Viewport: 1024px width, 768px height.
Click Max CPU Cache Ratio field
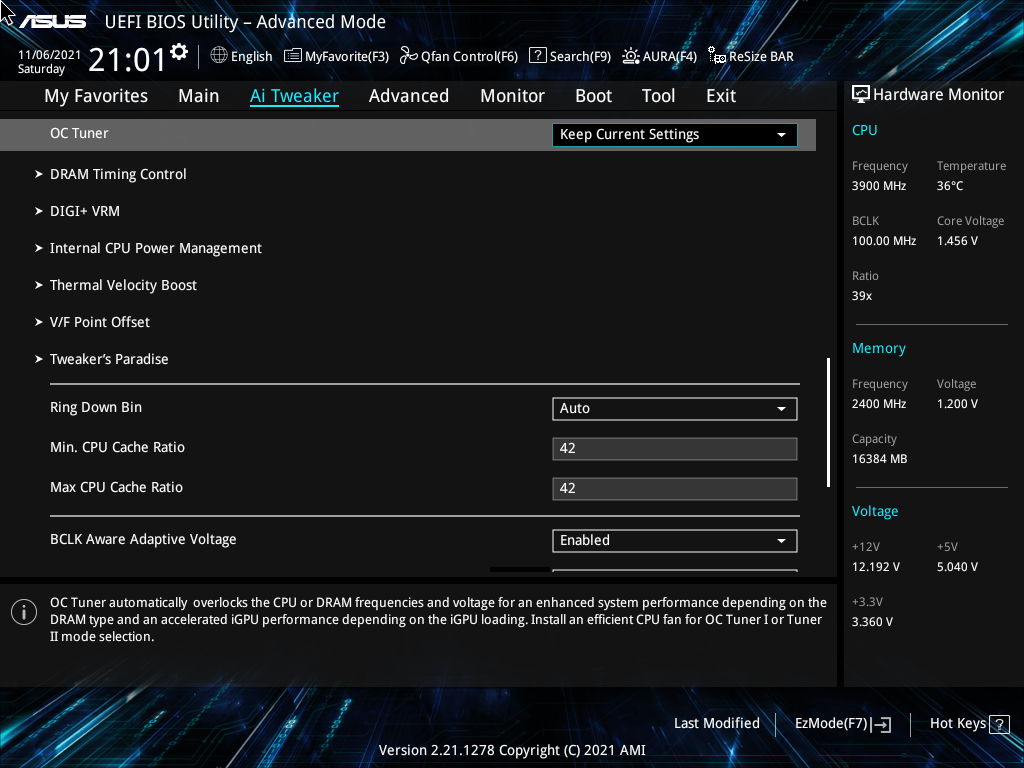675,488
